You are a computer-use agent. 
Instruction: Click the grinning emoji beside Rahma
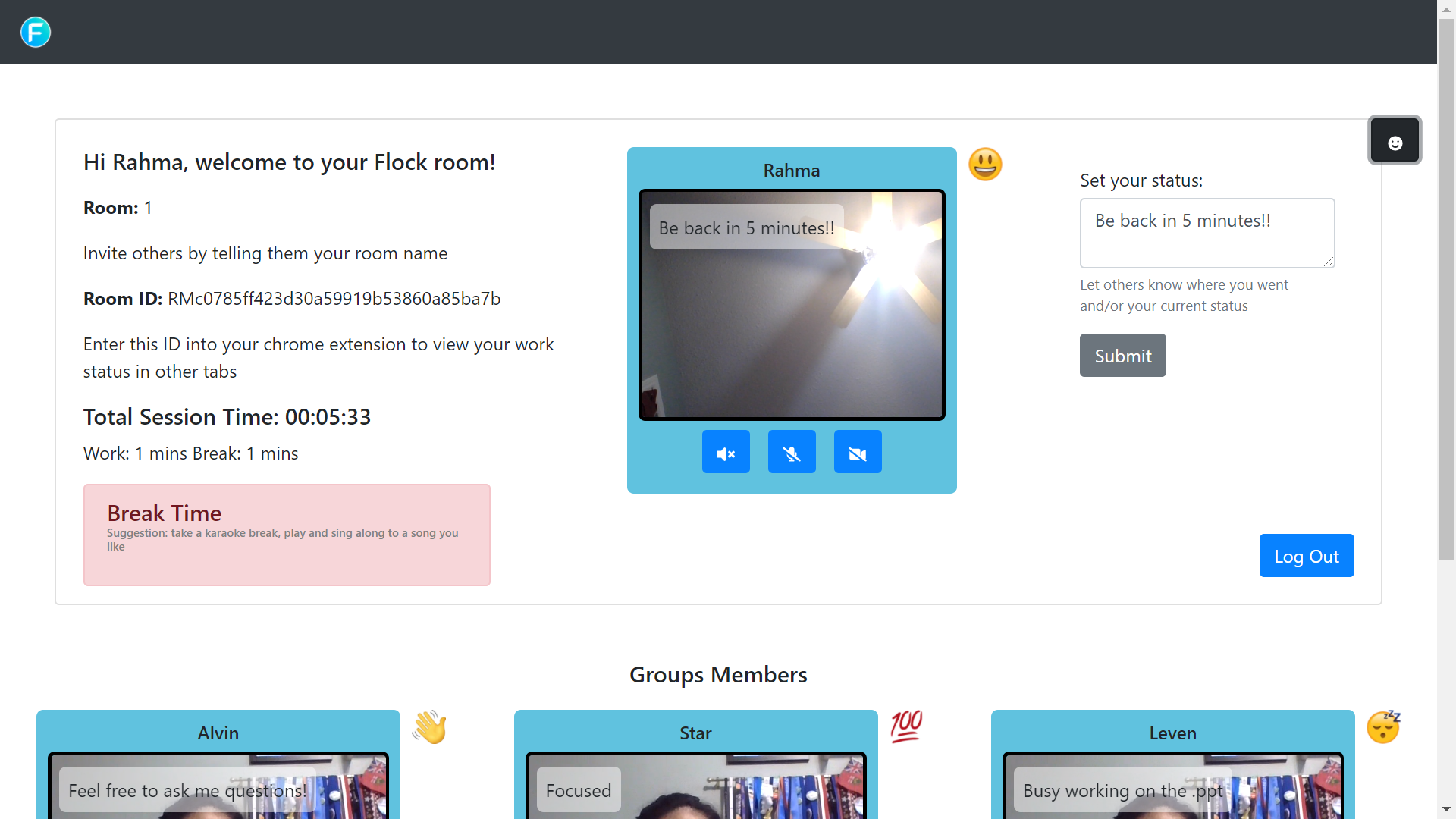[x=985, y=165]
